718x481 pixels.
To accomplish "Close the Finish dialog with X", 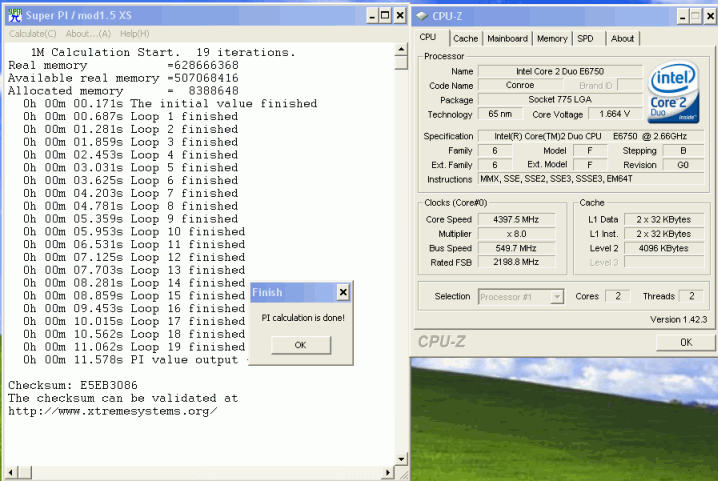I will tap(342, 293).
